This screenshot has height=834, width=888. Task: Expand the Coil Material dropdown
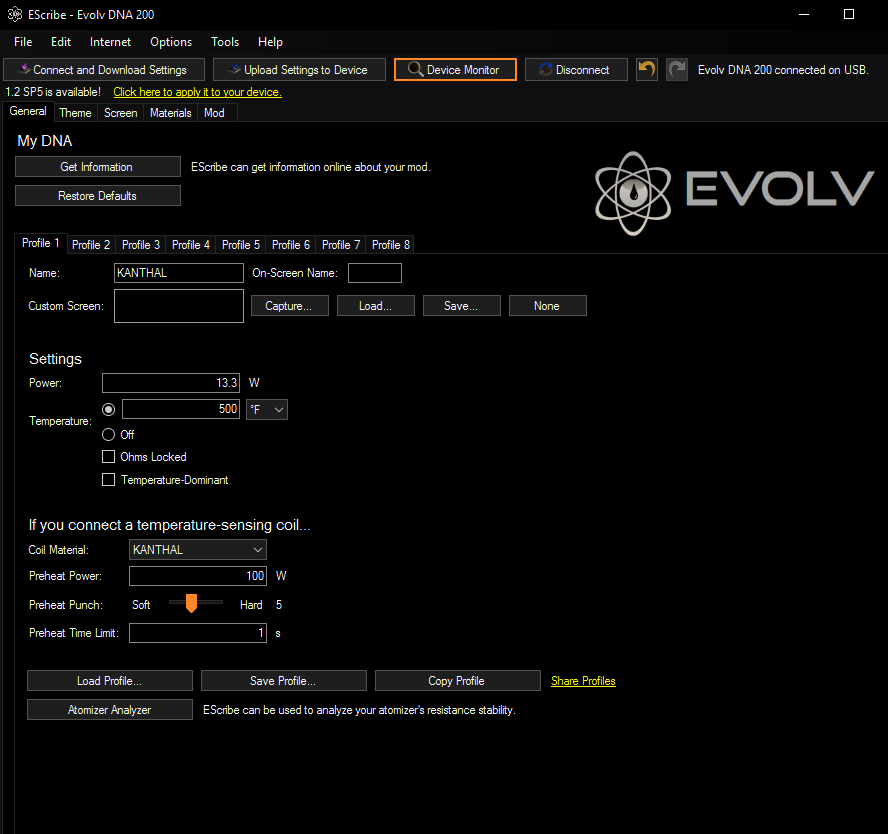198,550
